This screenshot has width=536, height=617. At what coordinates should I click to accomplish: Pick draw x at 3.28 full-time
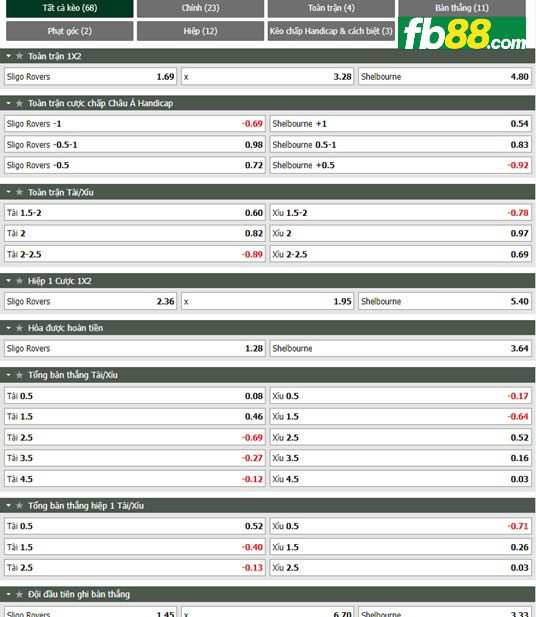coord(267,77)
